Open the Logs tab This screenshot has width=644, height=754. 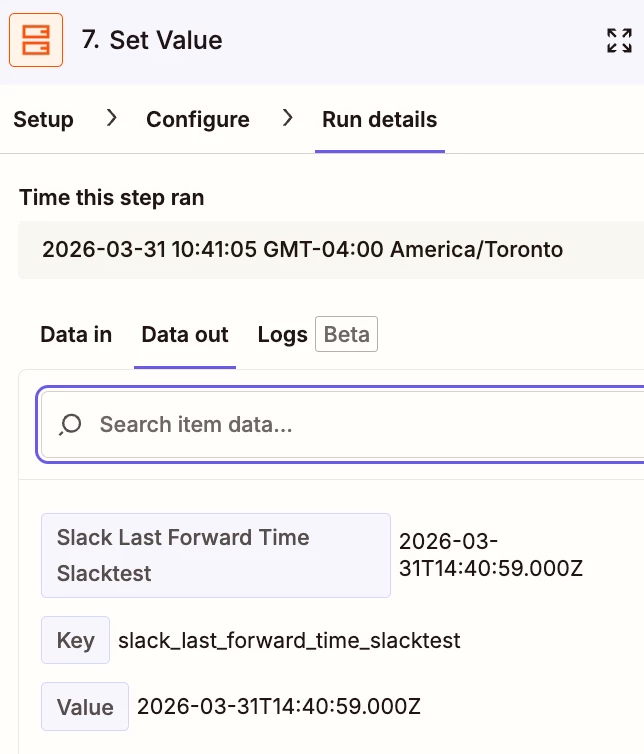tap(282, 334)
